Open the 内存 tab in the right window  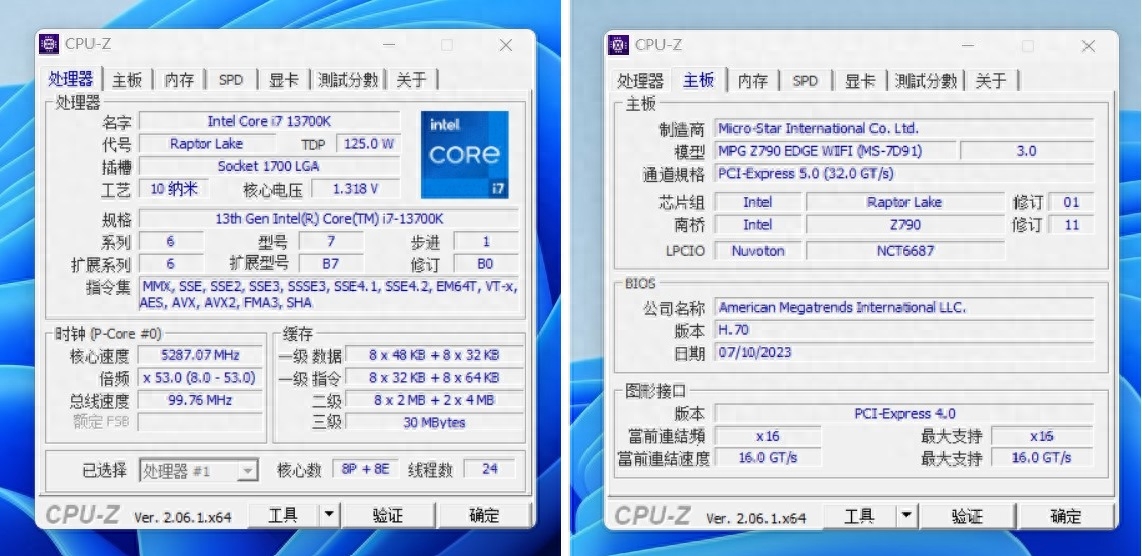pyautogui.click(x=753, y=80)
